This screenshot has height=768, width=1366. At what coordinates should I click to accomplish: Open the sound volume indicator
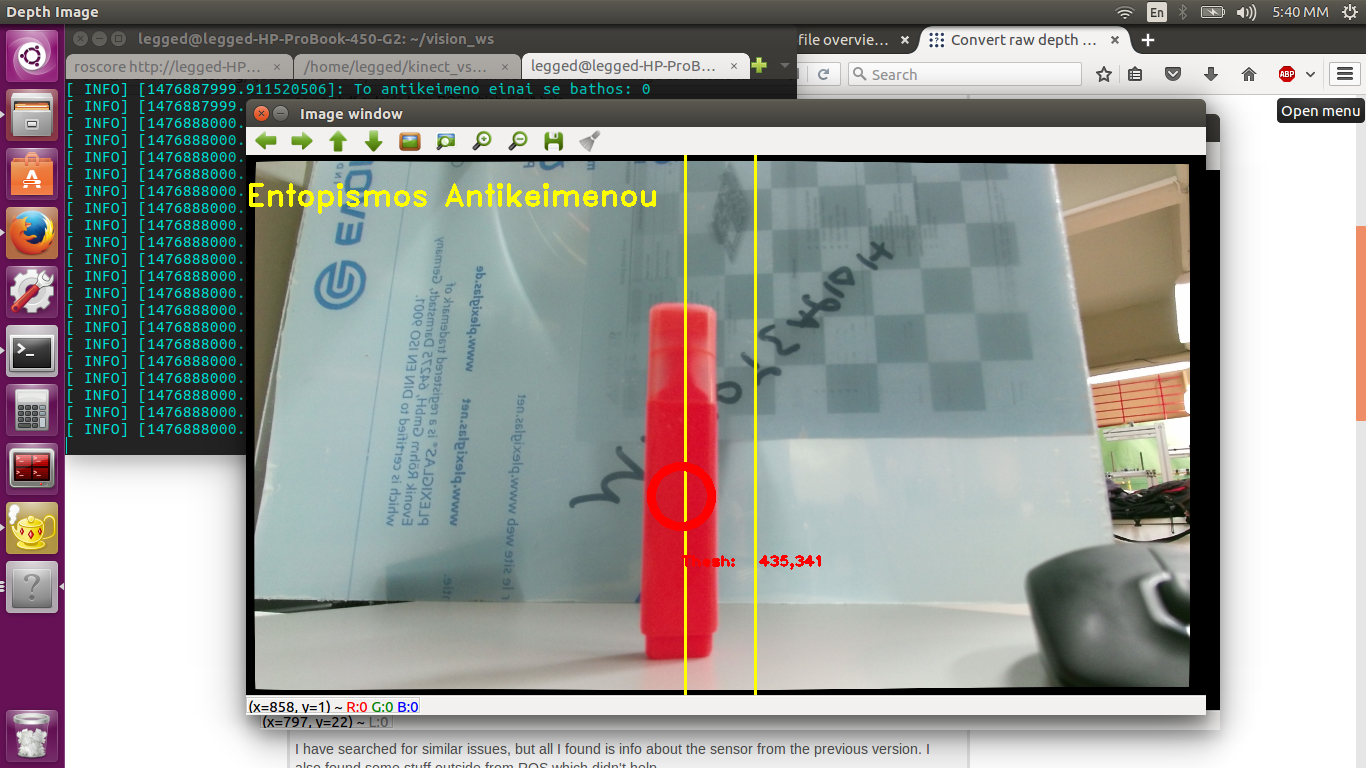(x=1246, y=12)
